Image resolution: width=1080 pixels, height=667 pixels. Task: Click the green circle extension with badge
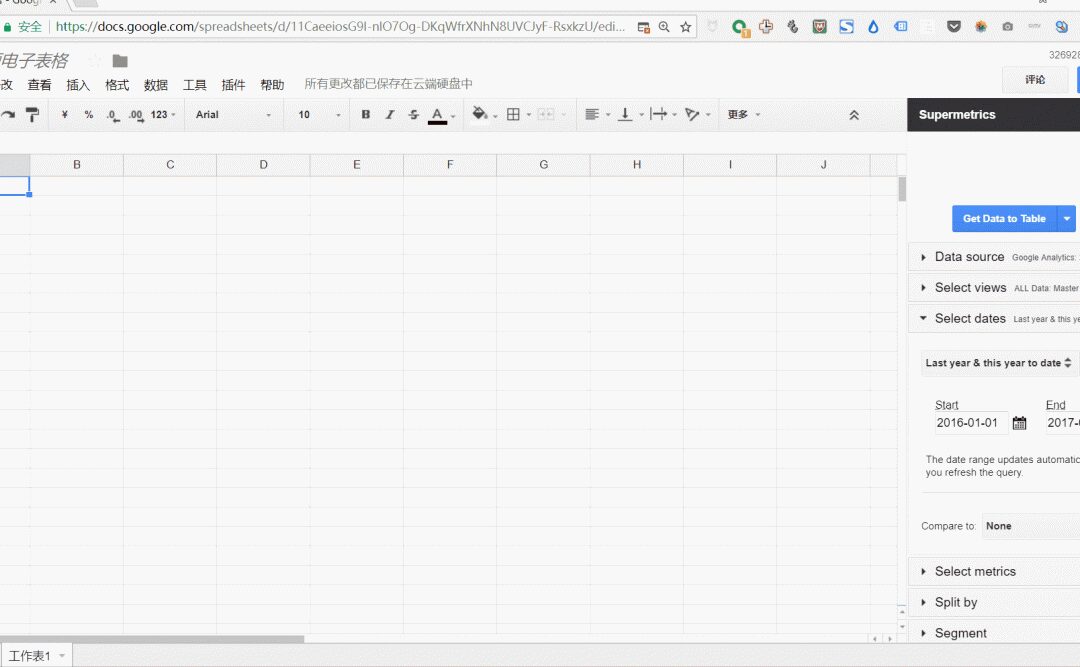pyautogui.click(x=740, y=28)
